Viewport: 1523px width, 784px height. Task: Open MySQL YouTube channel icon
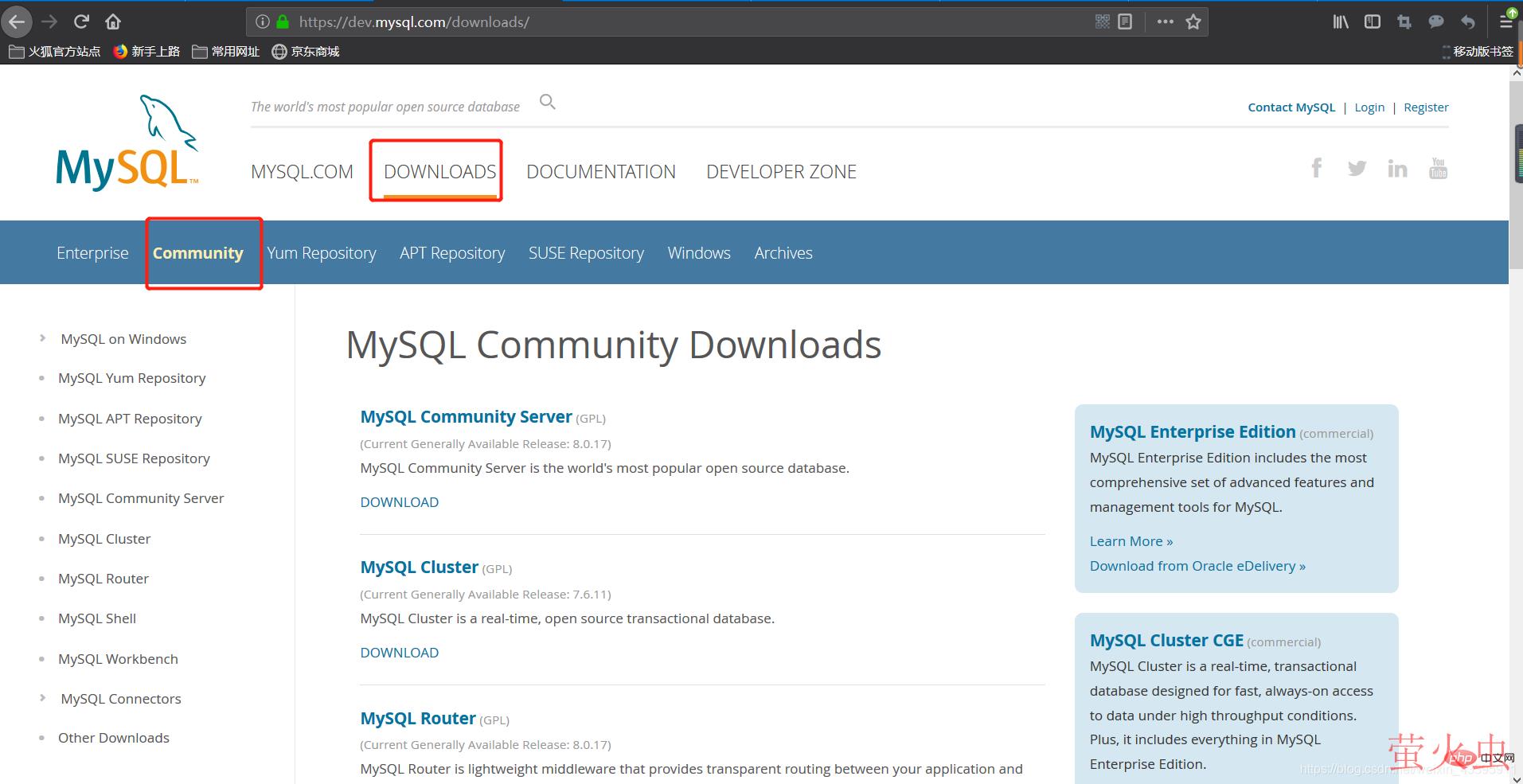coord(1438,168)
